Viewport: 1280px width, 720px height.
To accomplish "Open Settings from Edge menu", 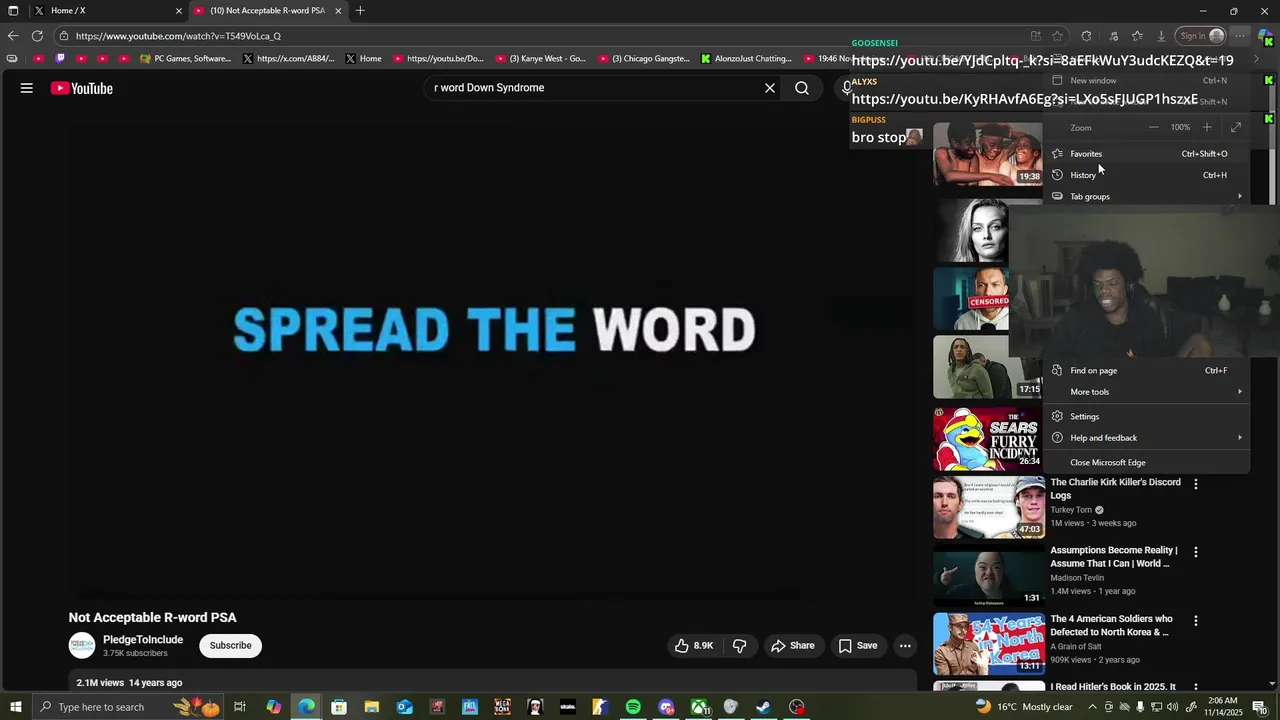I will click(1146, 417).
